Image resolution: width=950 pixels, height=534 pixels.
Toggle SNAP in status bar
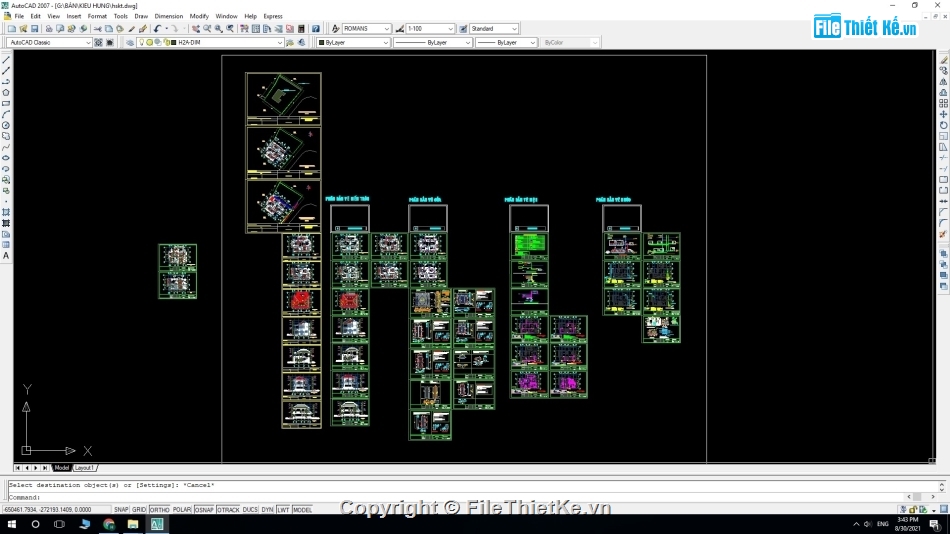point(121,510)
